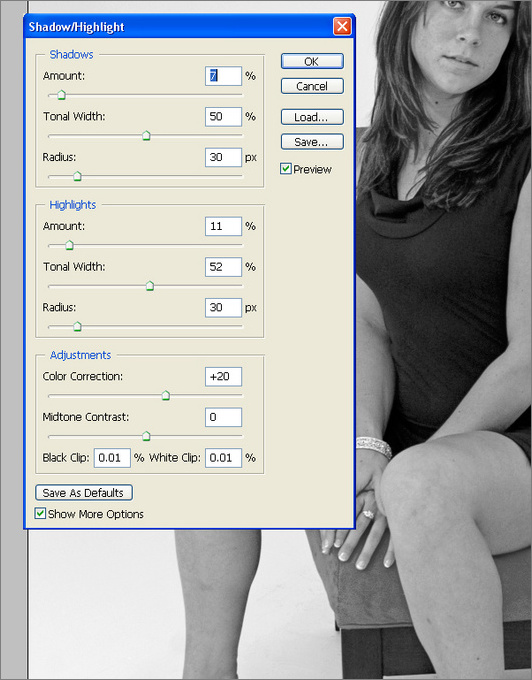Screen dimensions: 532x680
Task: Click the Shadows Amount slider handle
Action: (62, 95)
